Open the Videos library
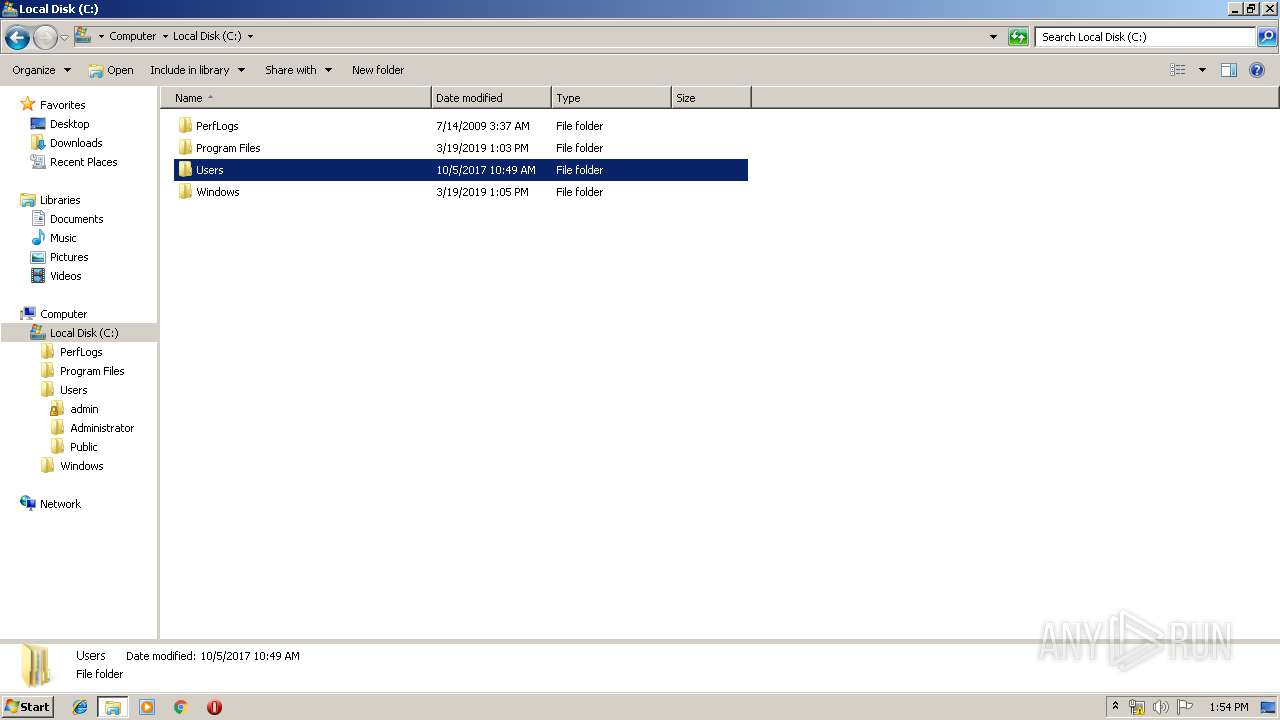This screenshot has width=1280, height=720. coord(66,276)
